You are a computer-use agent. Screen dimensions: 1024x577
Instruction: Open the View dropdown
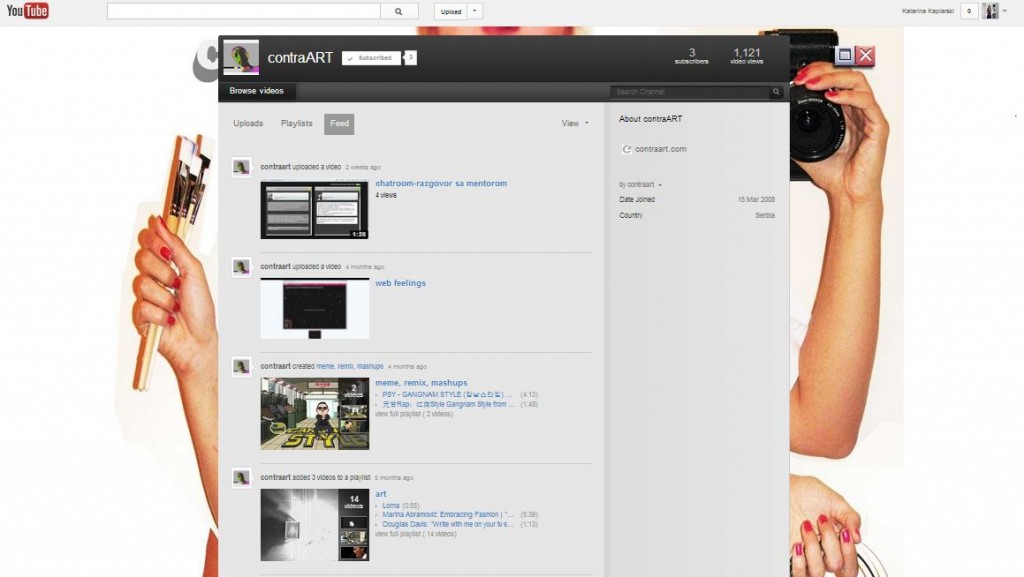[x=575, y=123]
